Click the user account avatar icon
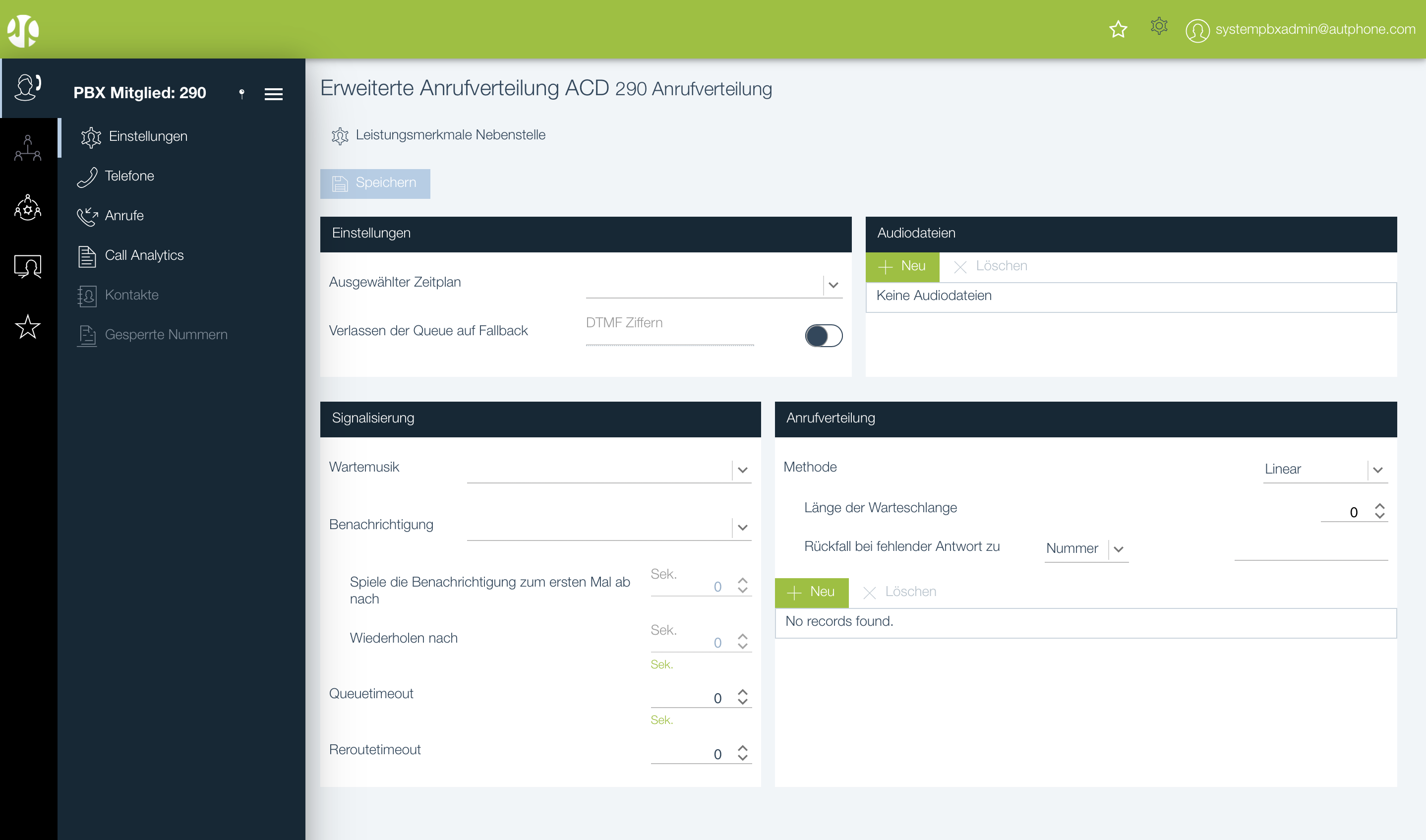 coord(1197,30)
